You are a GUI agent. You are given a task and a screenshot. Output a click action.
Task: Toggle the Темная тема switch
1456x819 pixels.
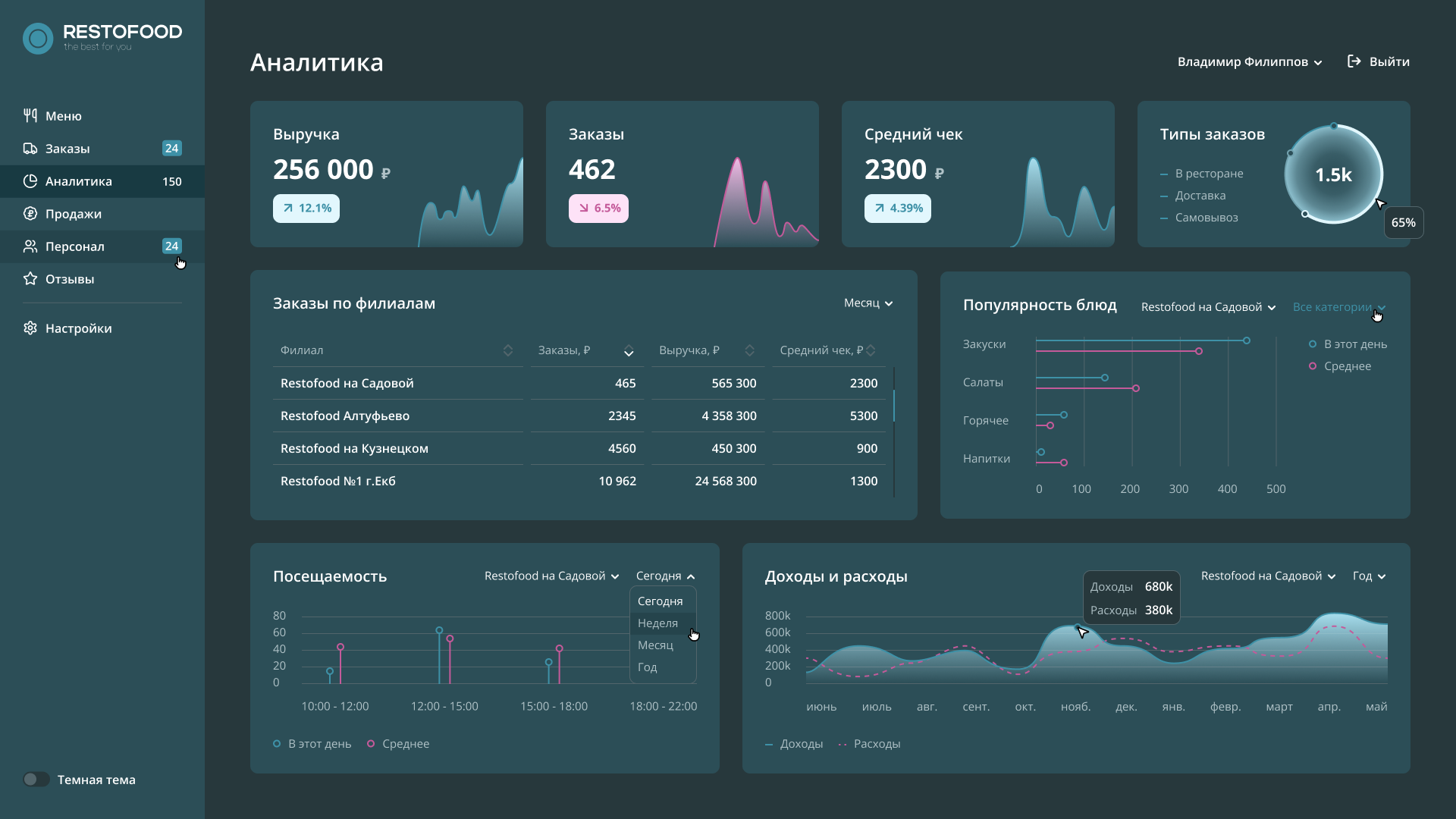36,780
